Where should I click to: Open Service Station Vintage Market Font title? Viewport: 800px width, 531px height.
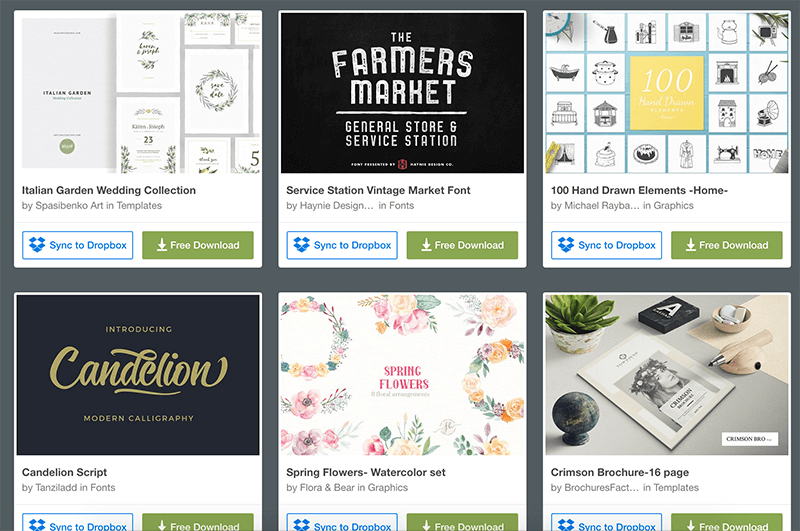[x=378, y=190]
